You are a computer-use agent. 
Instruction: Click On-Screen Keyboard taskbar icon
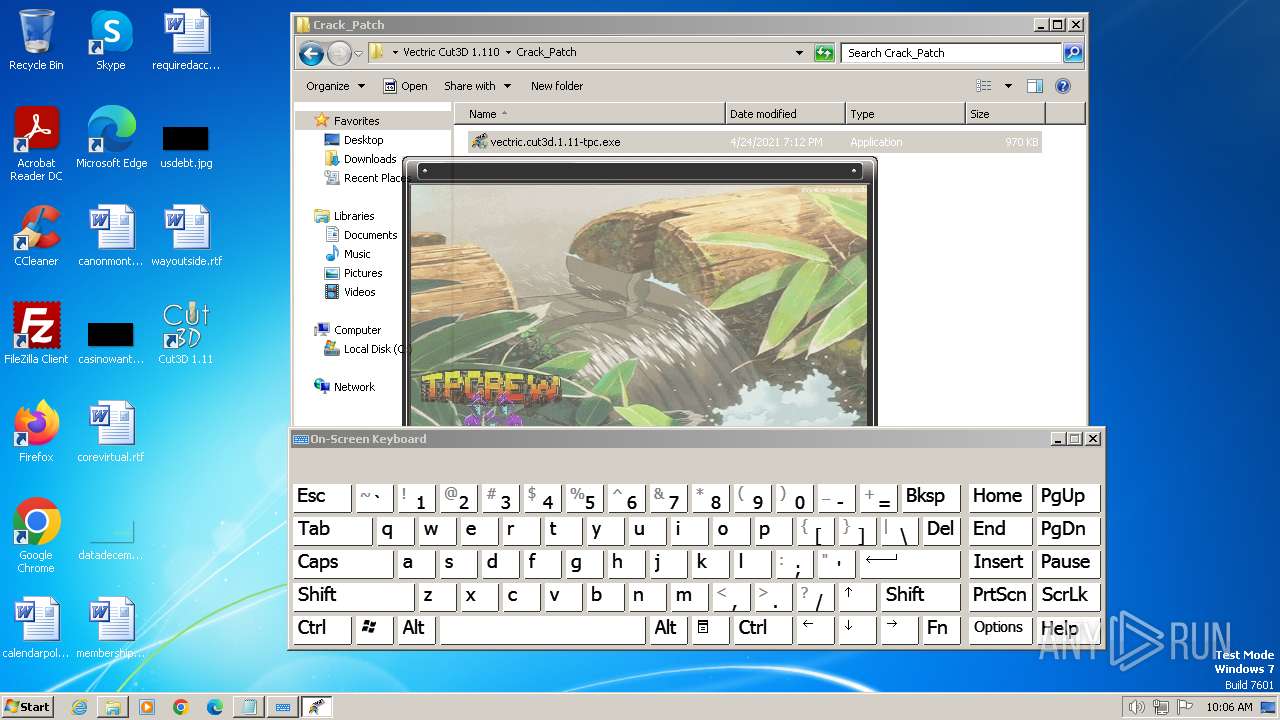pos(283,707)
